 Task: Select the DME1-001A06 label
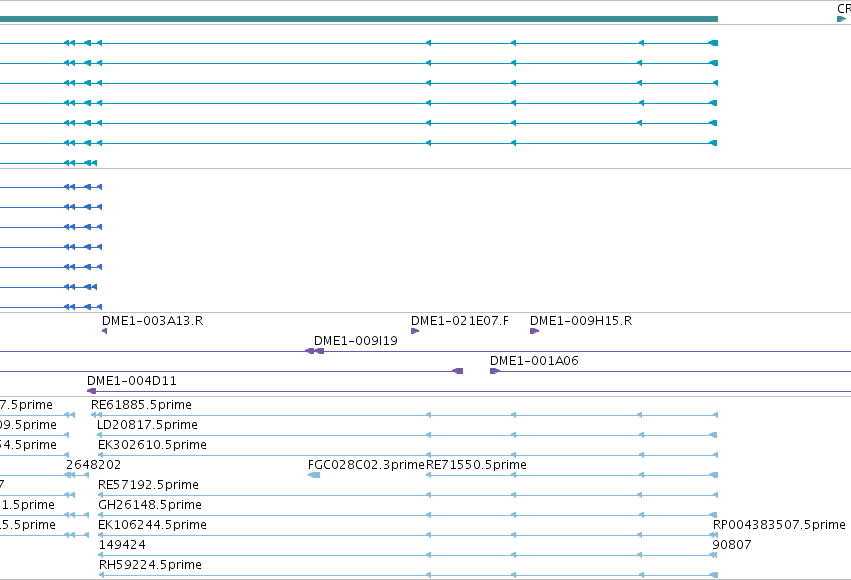coord(534,361)
